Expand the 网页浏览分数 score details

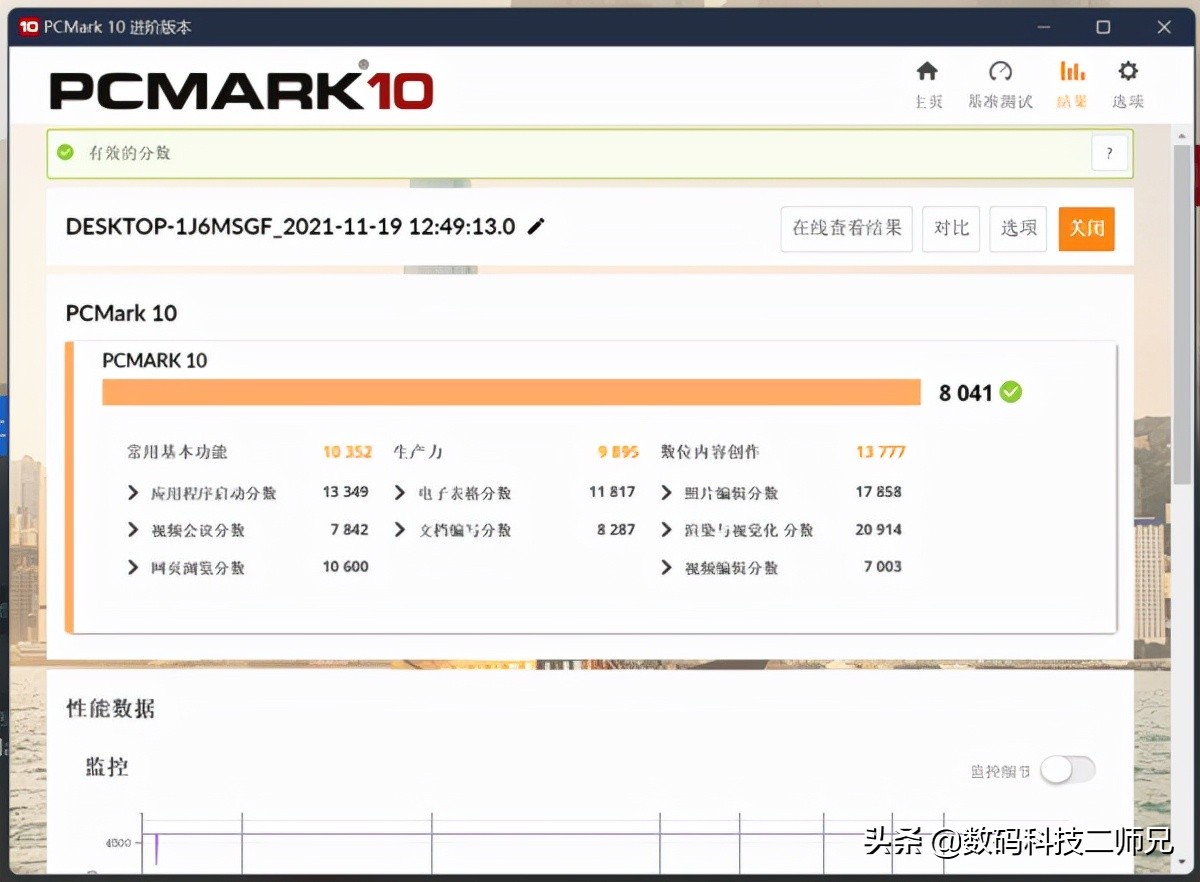click(133, 567)
